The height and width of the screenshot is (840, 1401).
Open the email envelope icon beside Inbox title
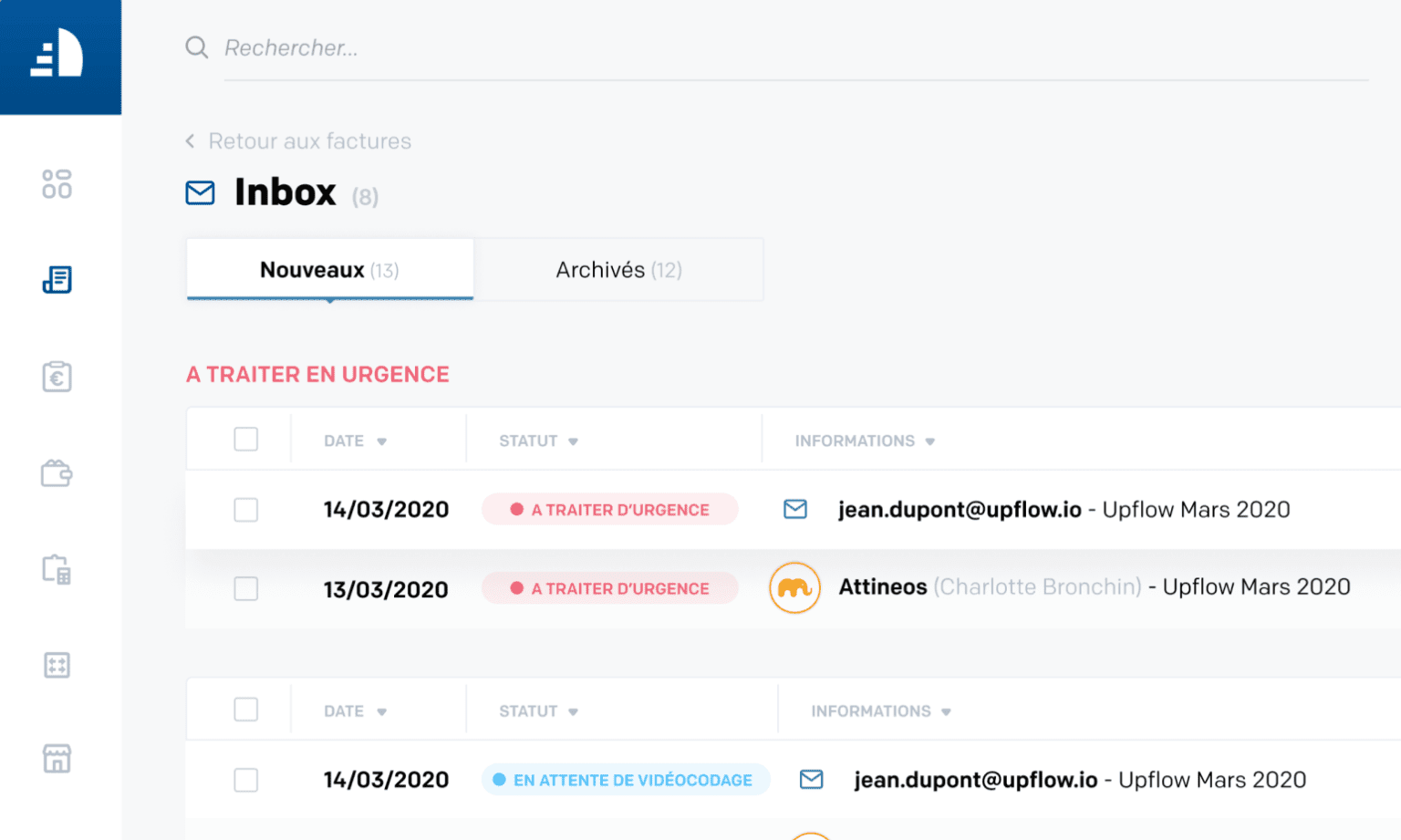[x=200, y=192]
